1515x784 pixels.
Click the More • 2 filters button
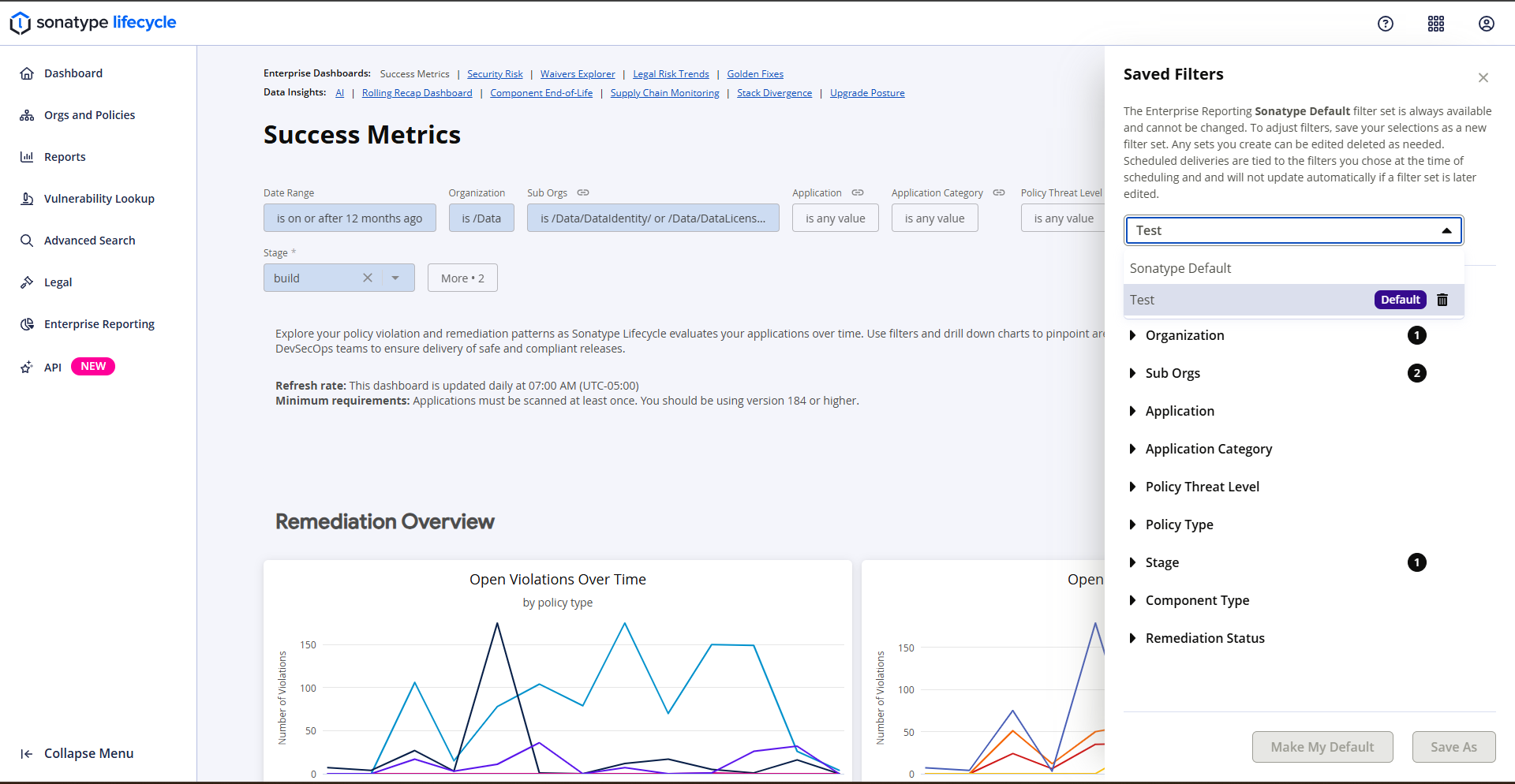point(462,278)
